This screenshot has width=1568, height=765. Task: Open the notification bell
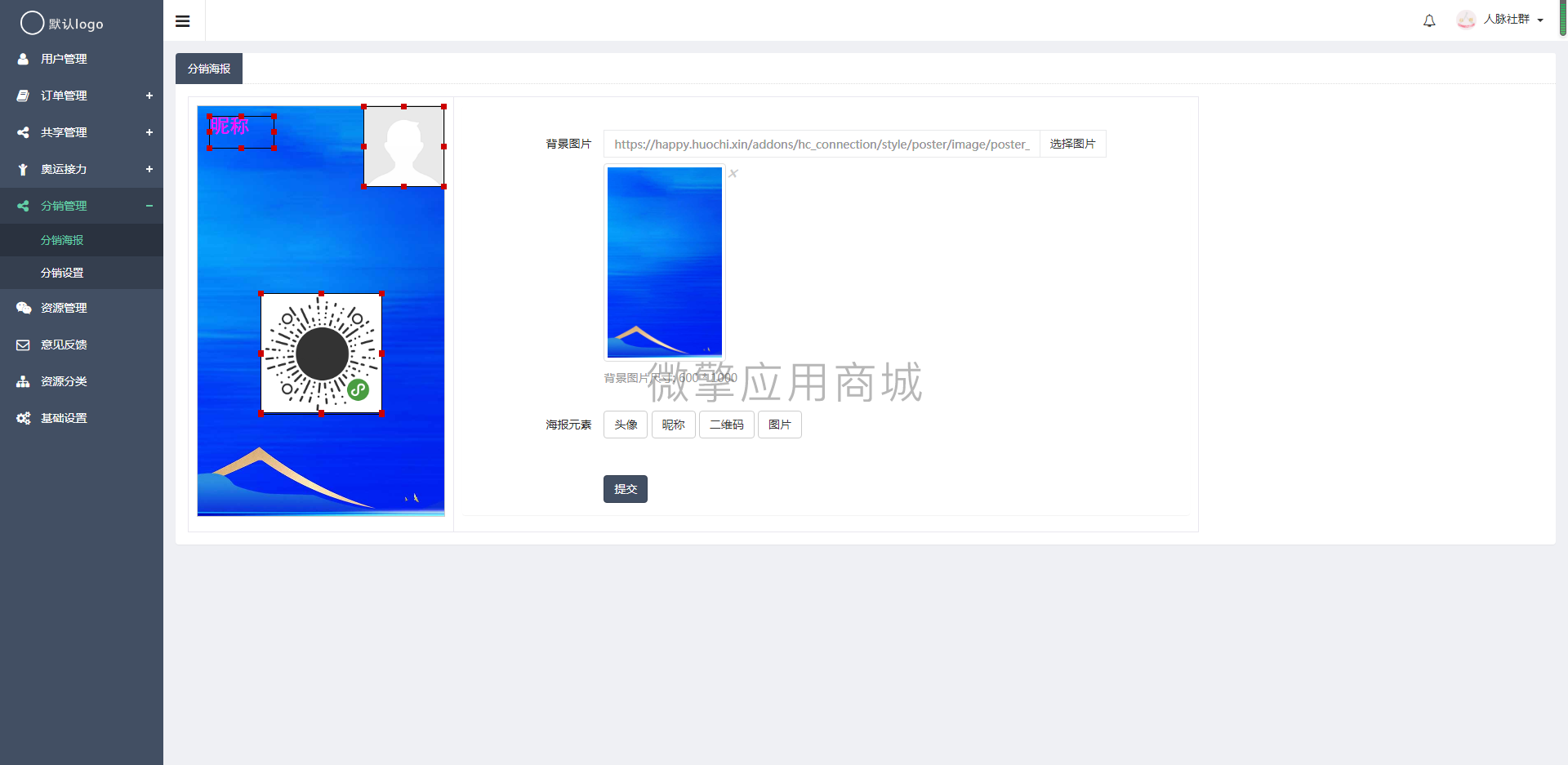pyautogui.click(x=1429, y=21)
